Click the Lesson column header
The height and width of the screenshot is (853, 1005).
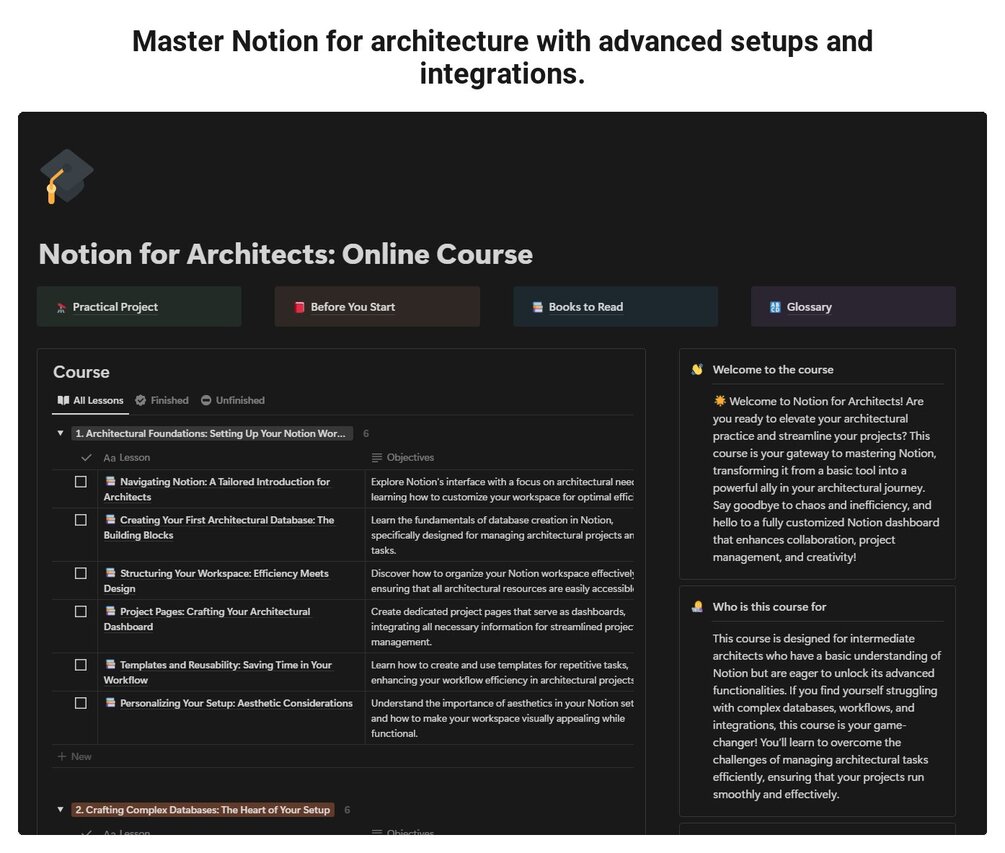click(127, 458)
